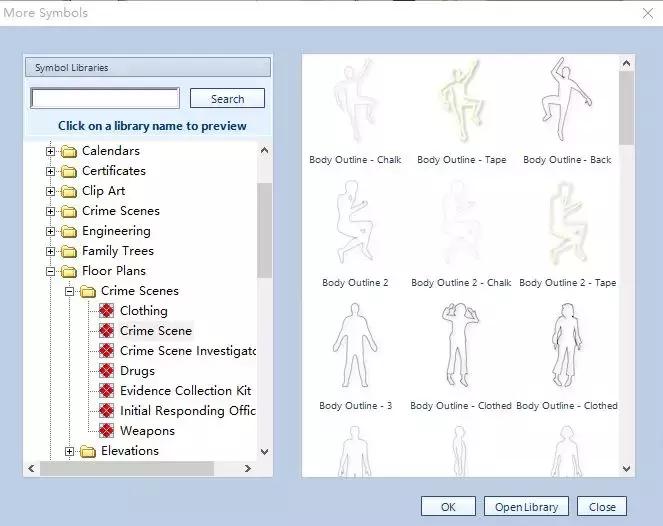Expand the Calendars folder
The width and height of the screenshot is (663, 526).
pos(51,151)
